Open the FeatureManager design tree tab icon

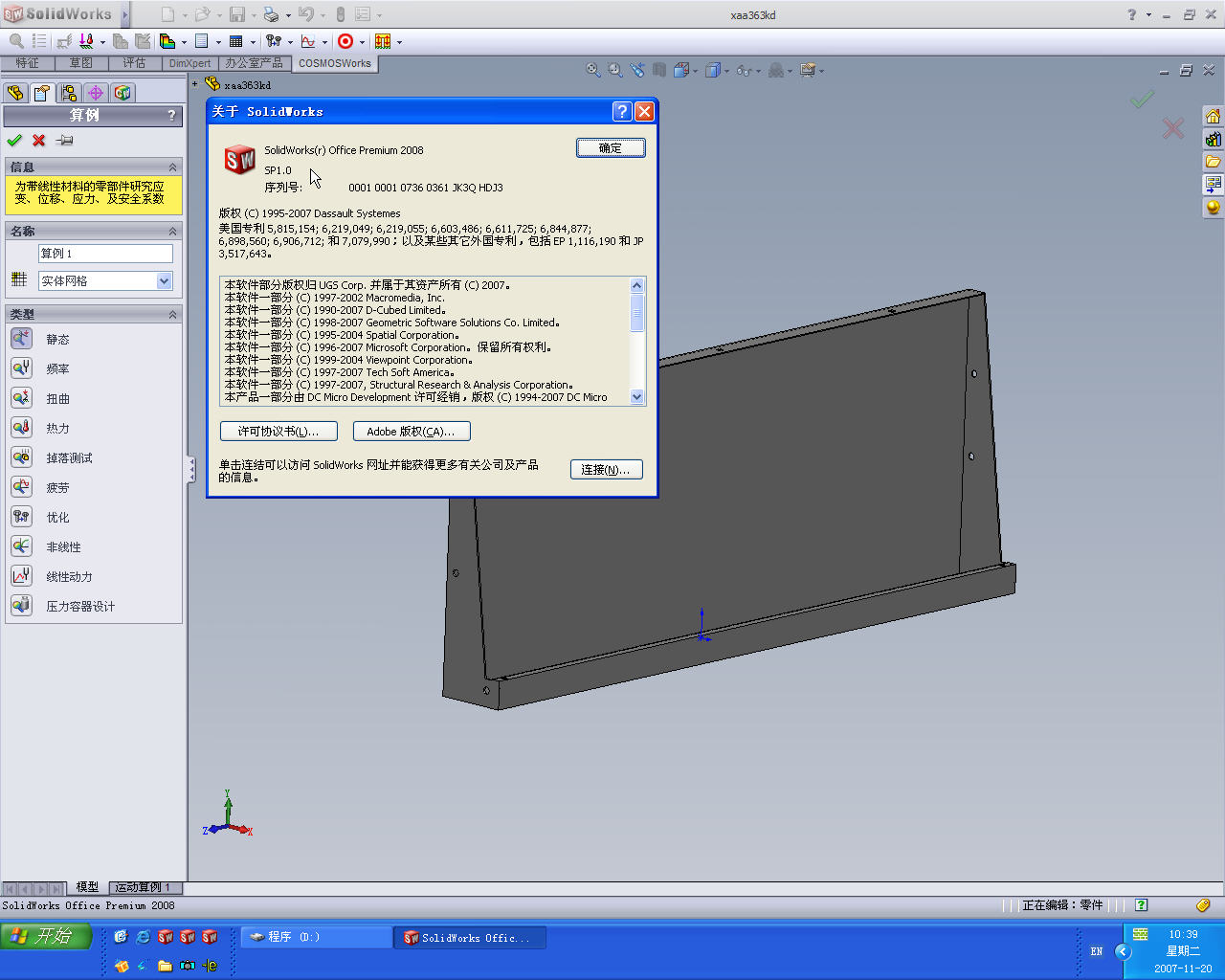15,93
